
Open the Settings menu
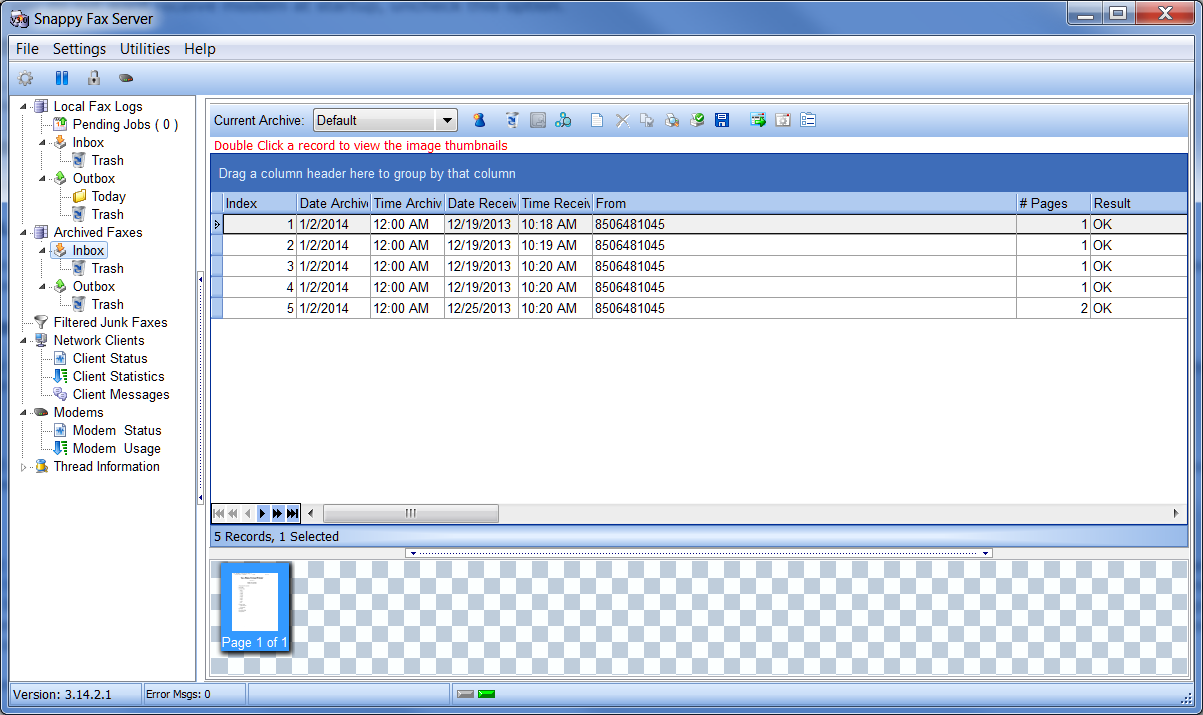point(79,49)
